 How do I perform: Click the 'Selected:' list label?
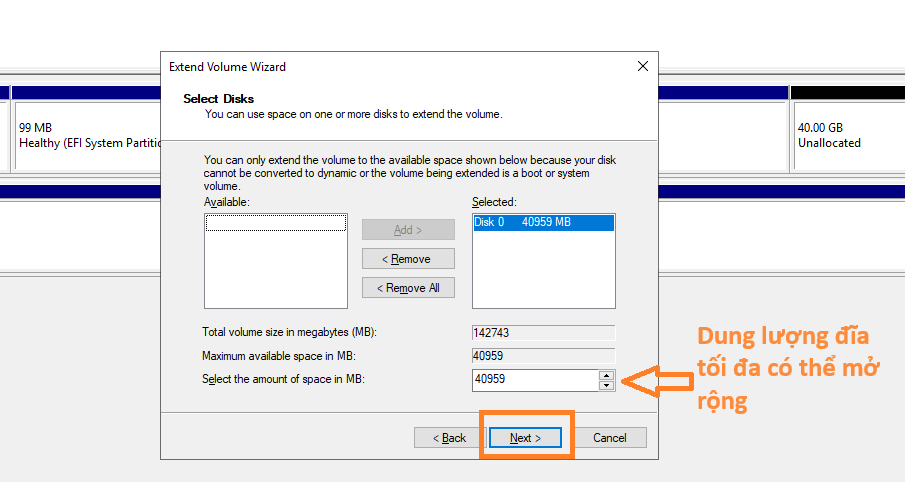[x=494, y=202]
